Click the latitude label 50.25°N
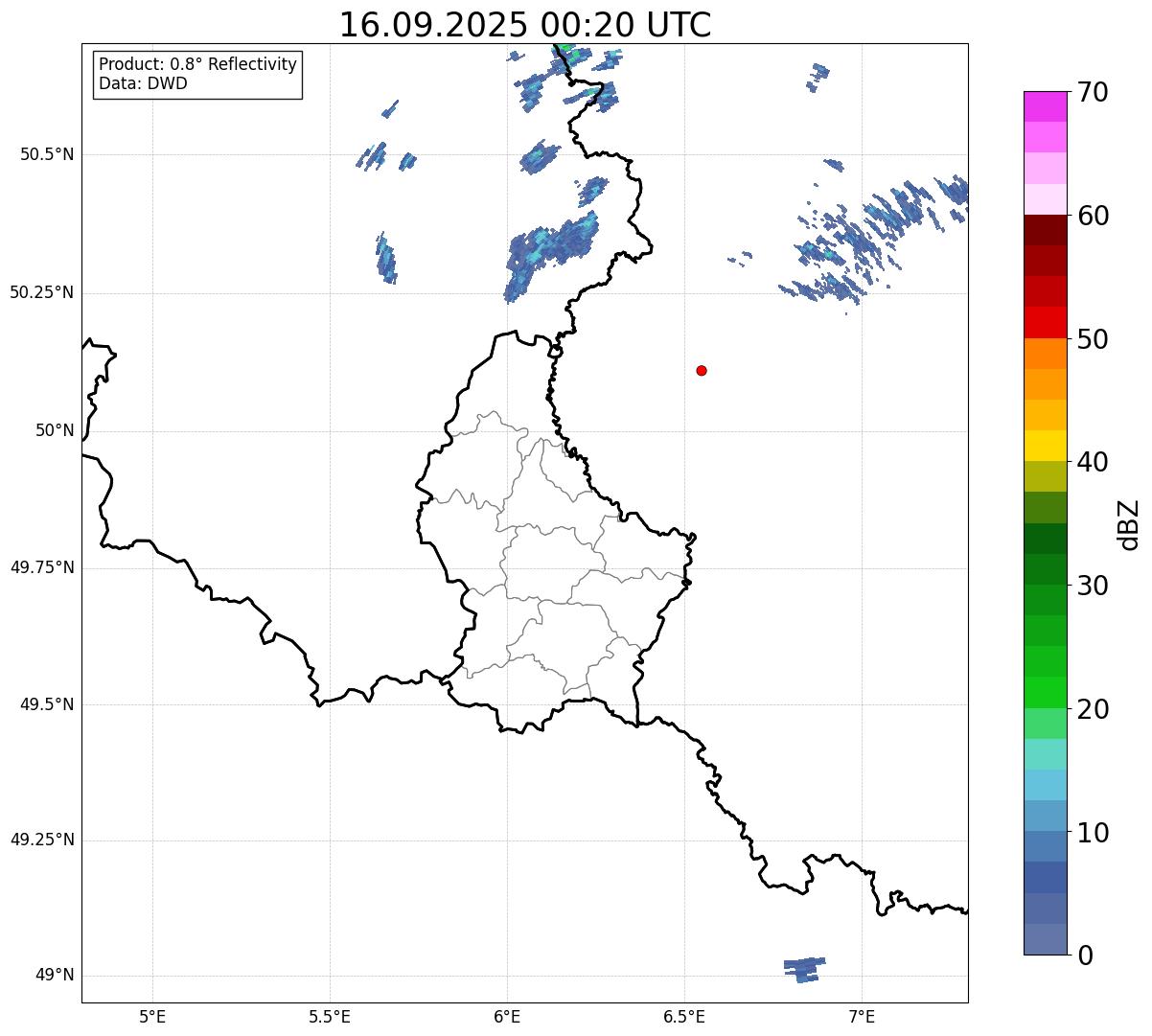This screenshot has height=1036, width=1152. click(x=42, y=292)
